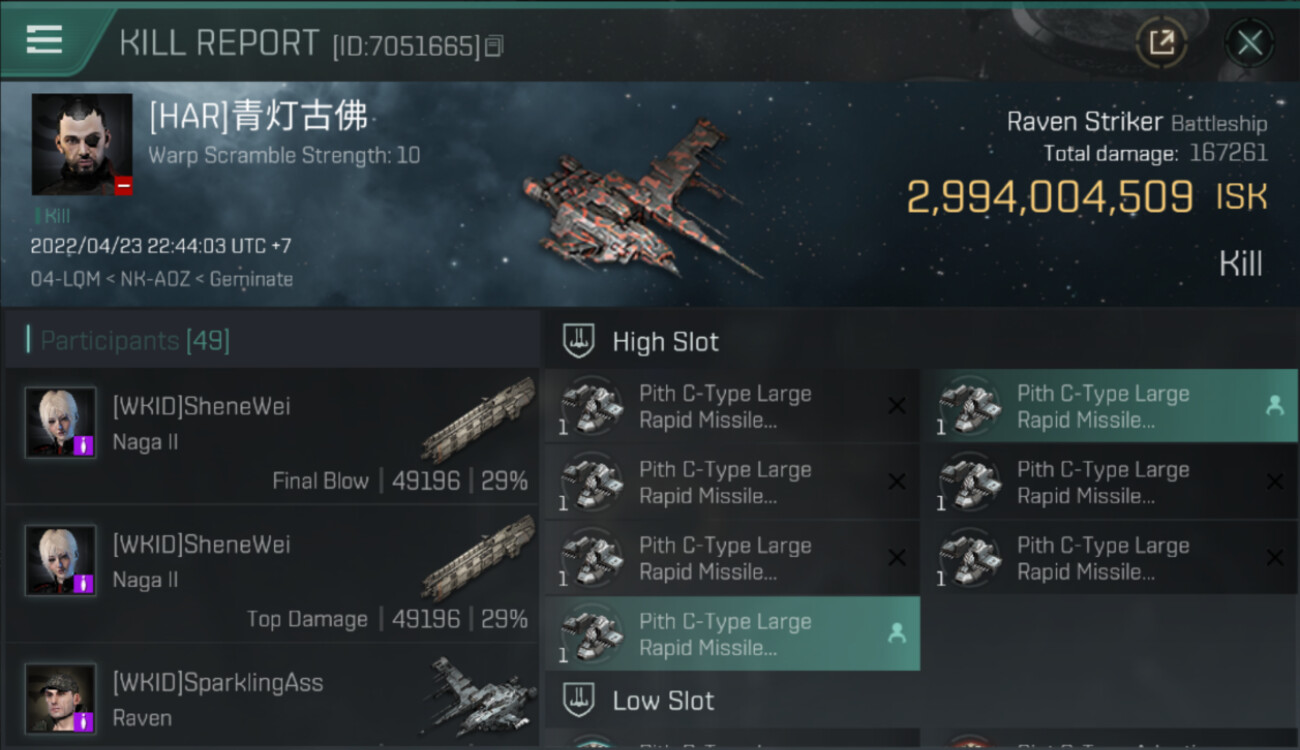Image resolution: width=1300 pixels, height=750 pixels.
Task: Open SheneWei Top Damage participant entry
Action: (x=272, y=574)
